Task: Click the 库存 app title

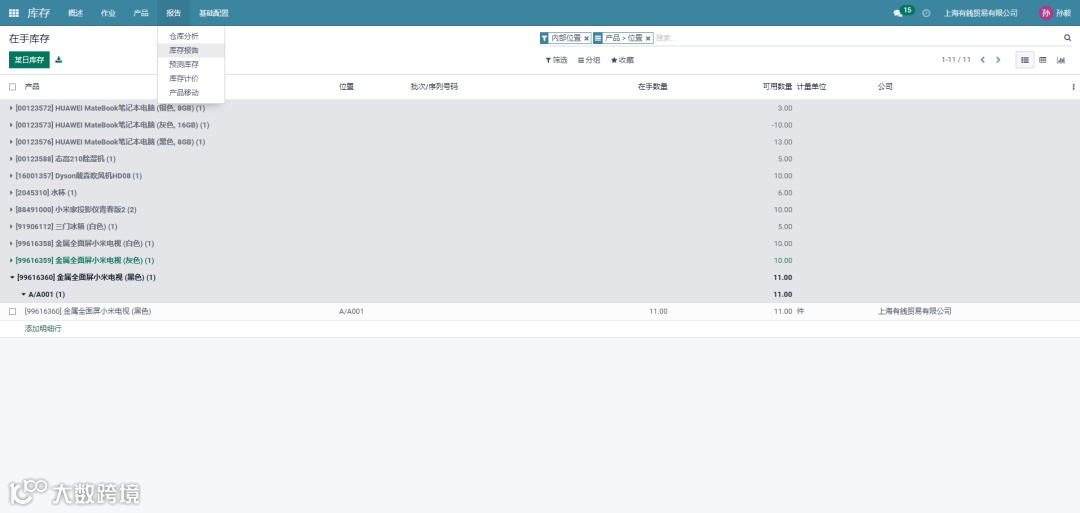Action: tap(39, 13)
